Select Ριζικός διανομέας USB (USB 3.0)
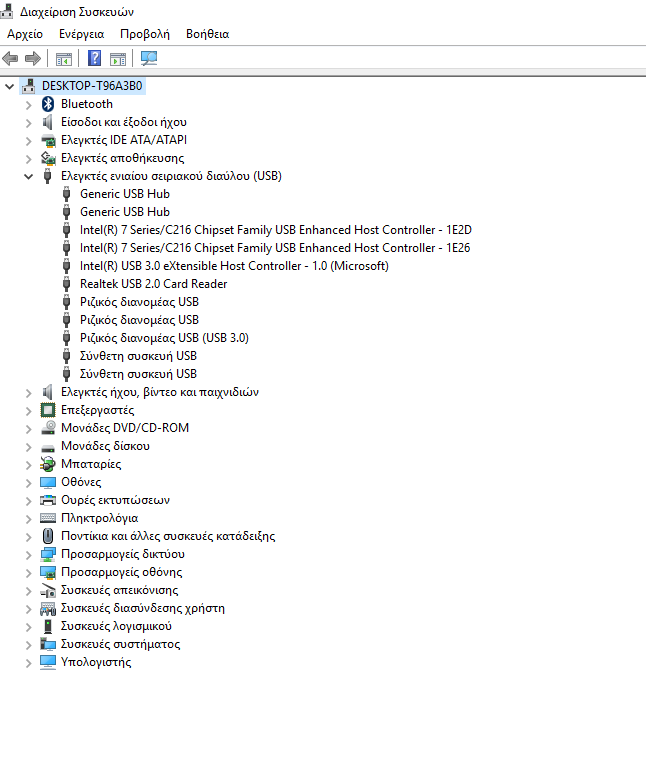 (x=164, y=338)
